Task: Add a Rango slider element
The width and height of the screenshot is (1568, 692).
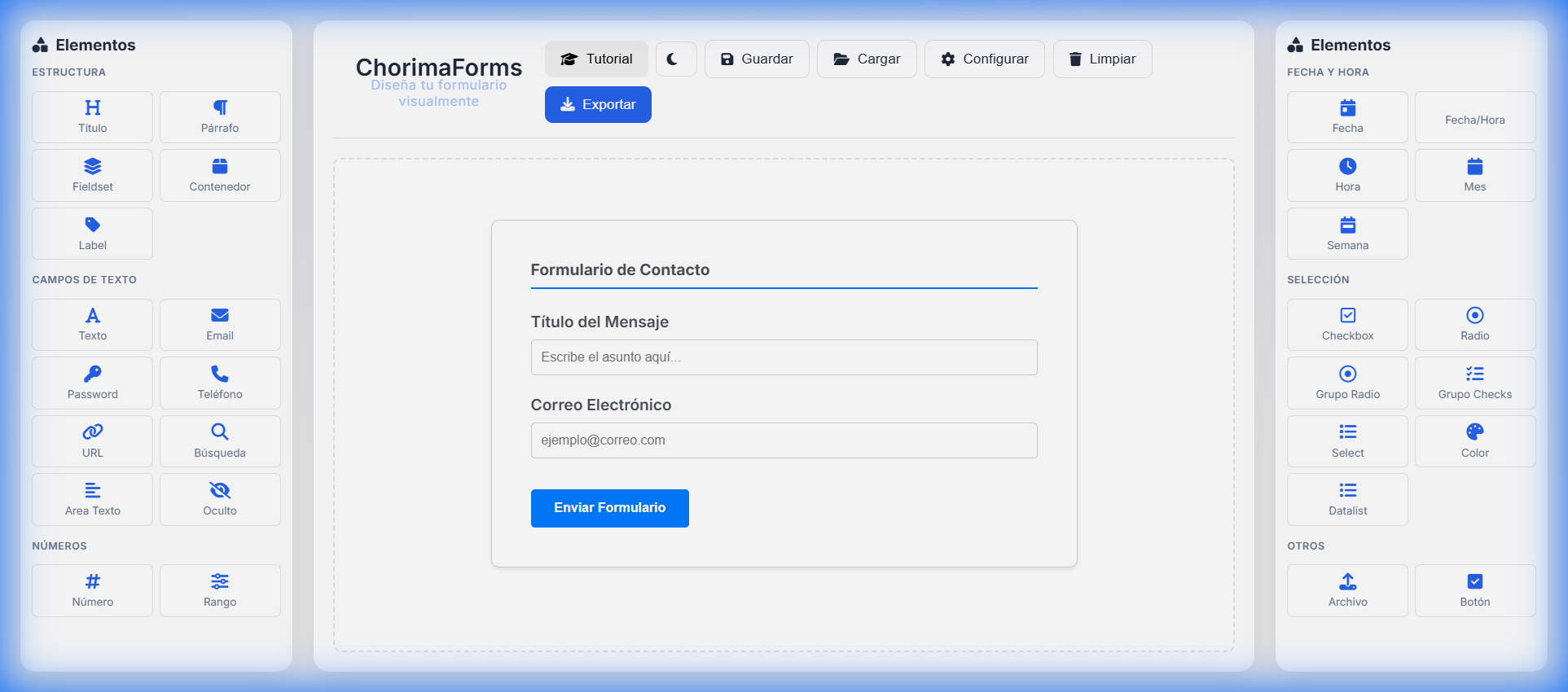Action: tap(220, 590)
